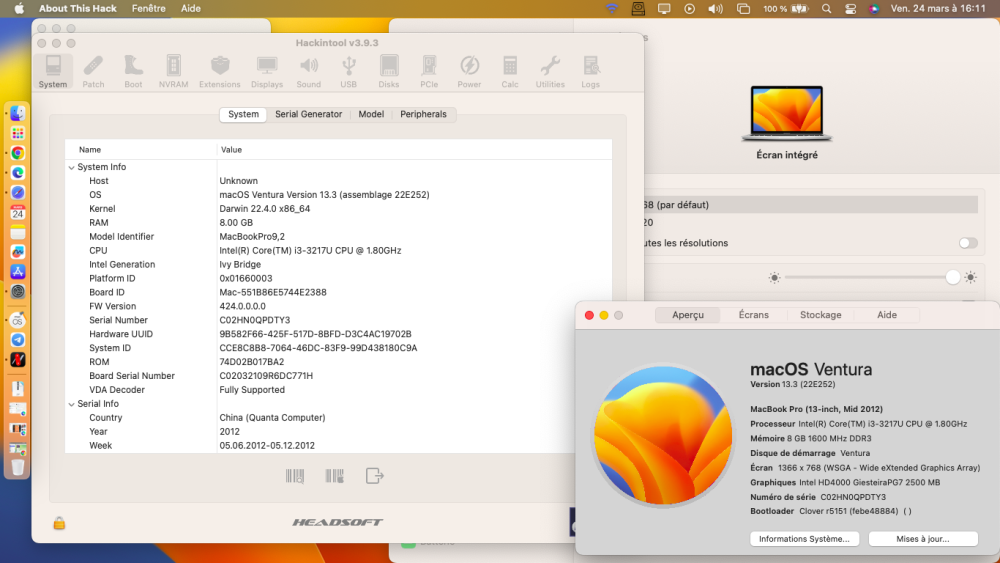Open the Aide menu in the menu bar
The image size is (1000, 563).
(191, 8)
